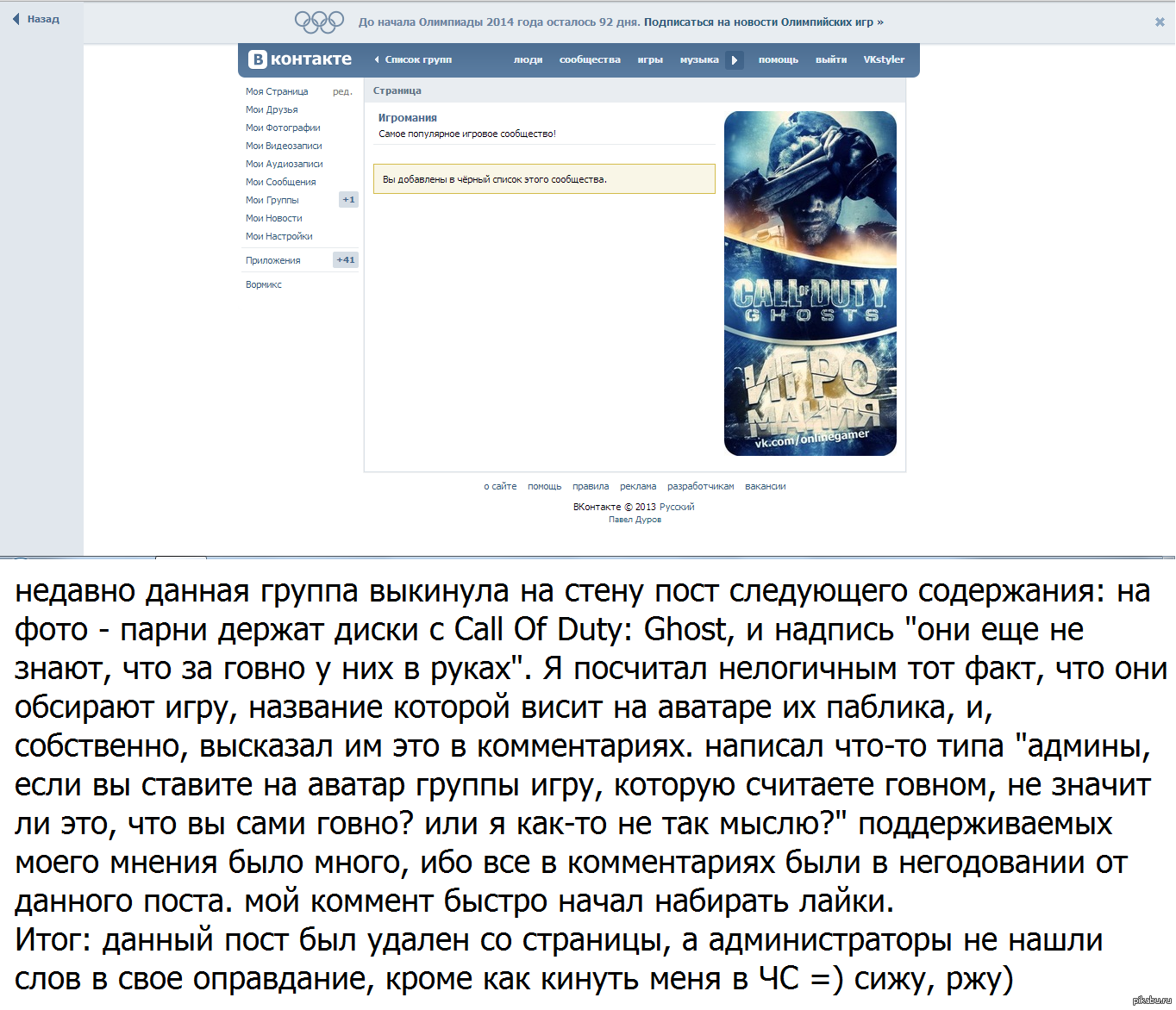
Task: Go back with the Назад arrow
Action: click(36, 19)
